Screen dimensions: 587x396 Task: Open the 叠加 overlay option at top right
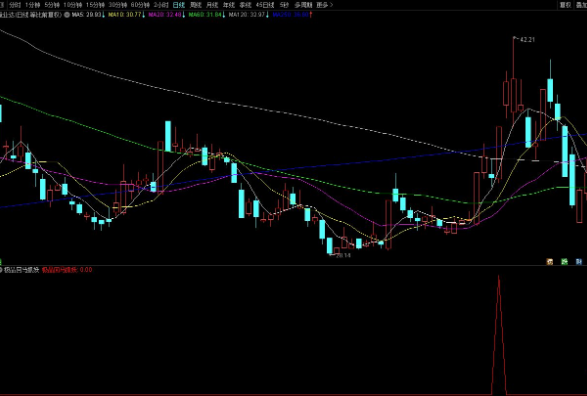tap(581, 5)
